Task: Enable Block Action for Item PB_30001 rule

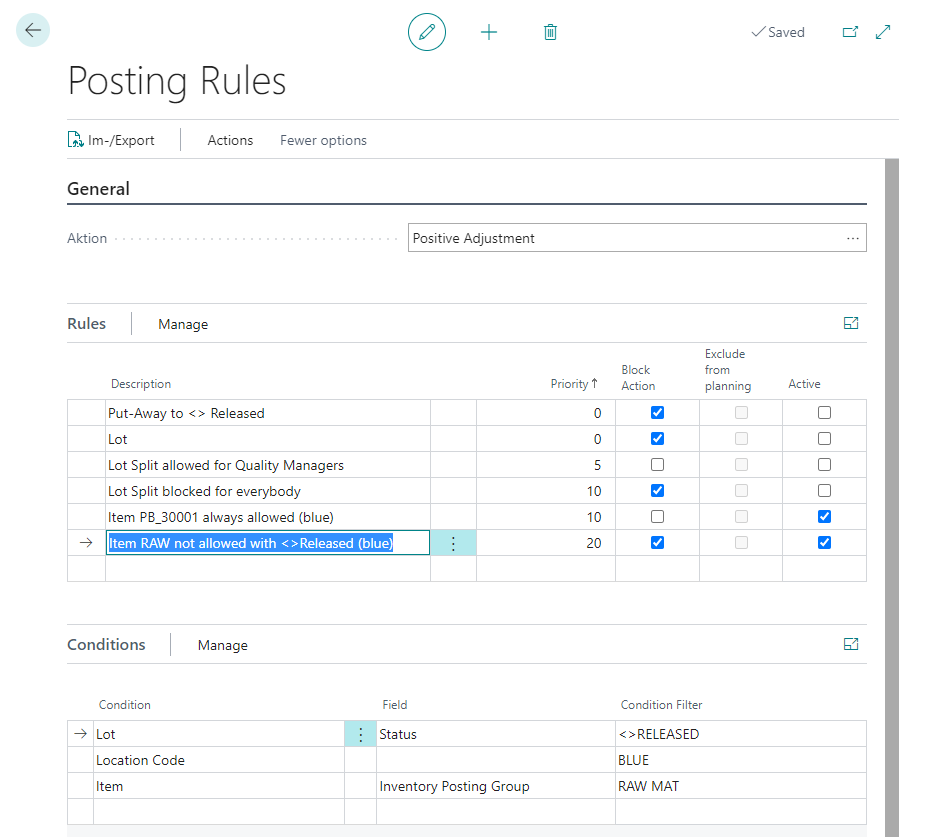Action: click(657, 517)
